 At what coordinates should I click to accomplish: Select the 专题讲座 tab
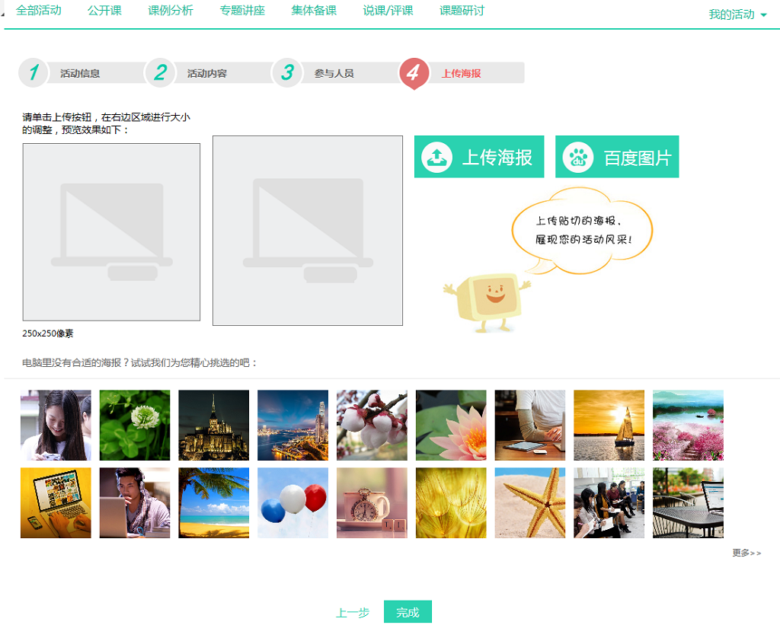242,10
